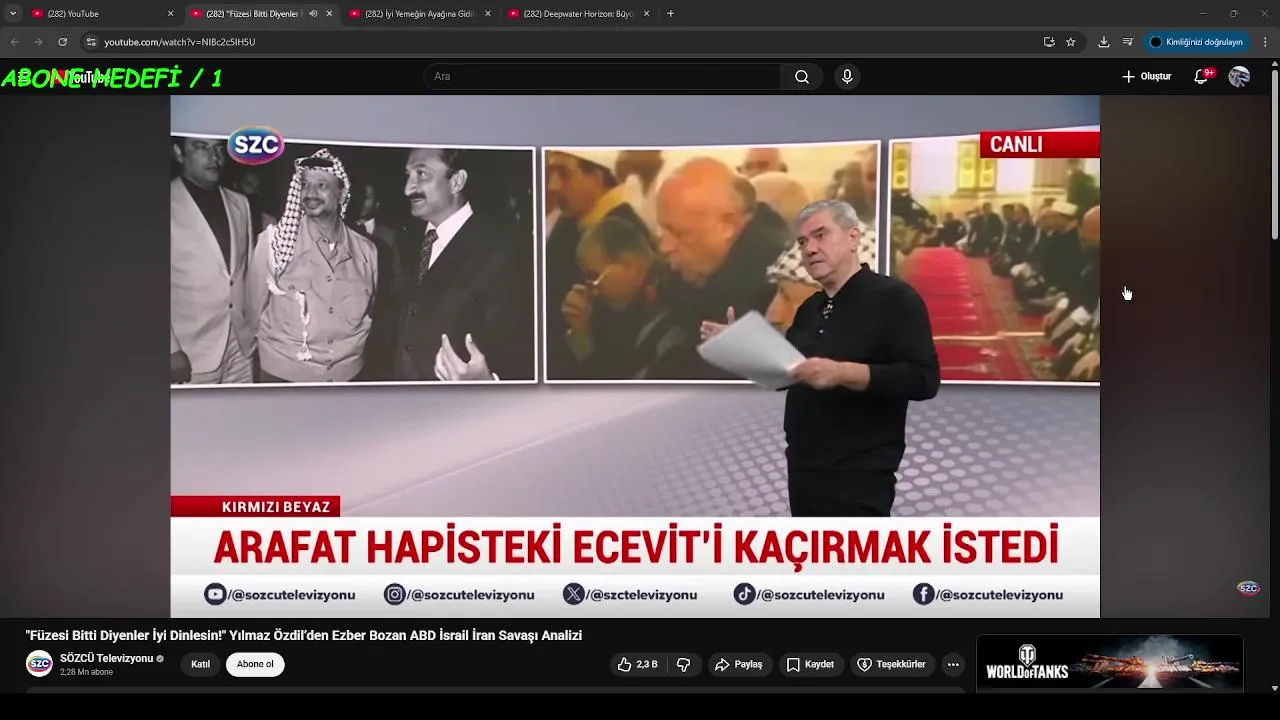
Task: Open "Oluştur" create button
Action: coord(1146,77)
